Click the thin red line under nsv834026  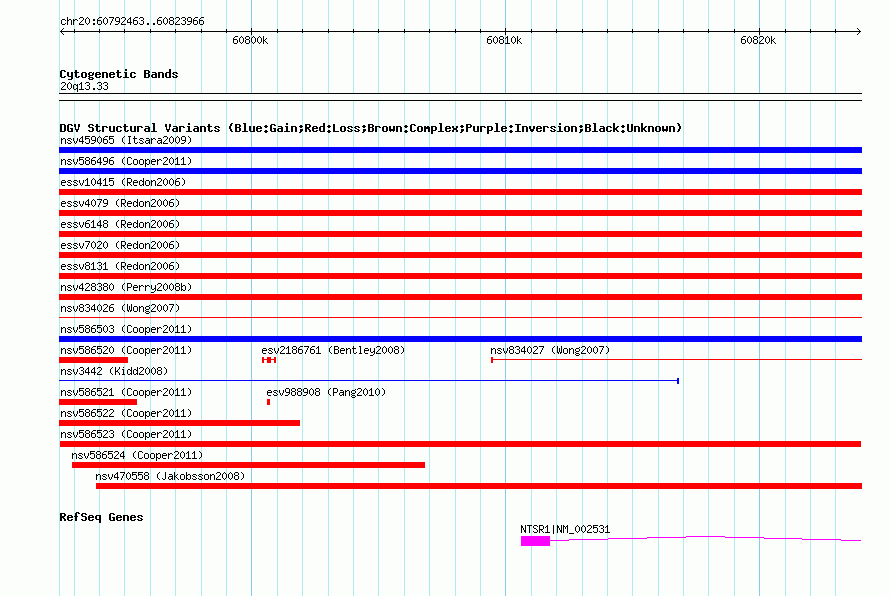(x=460, y=318)
